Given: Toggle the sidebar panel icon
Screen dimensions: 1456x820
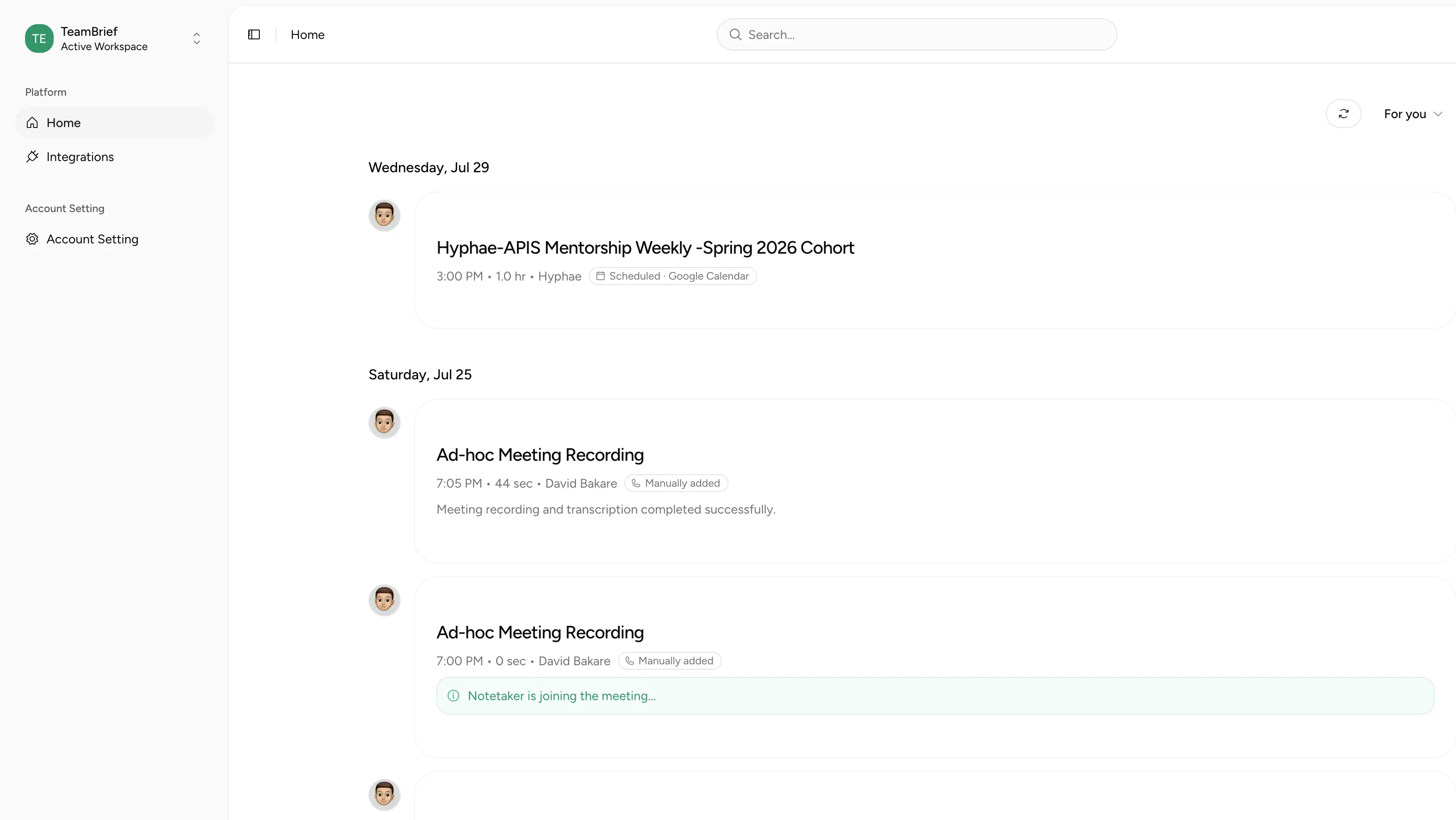Looking at the screenshot, I should [x=254, y=34].
